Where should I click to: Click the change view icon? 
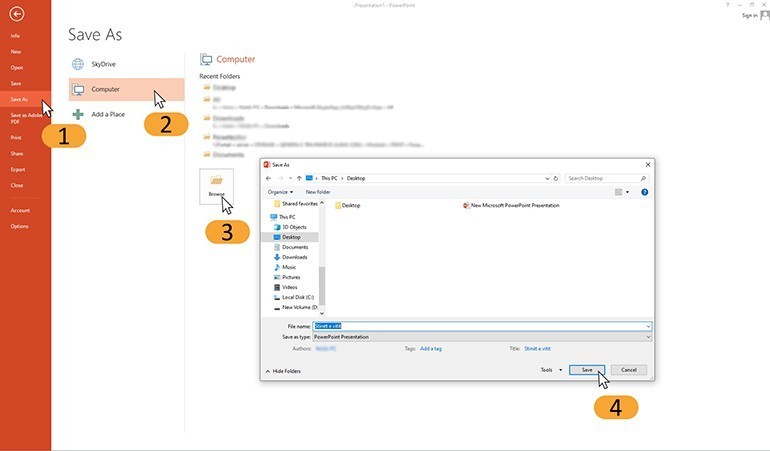tap(618, 192)
